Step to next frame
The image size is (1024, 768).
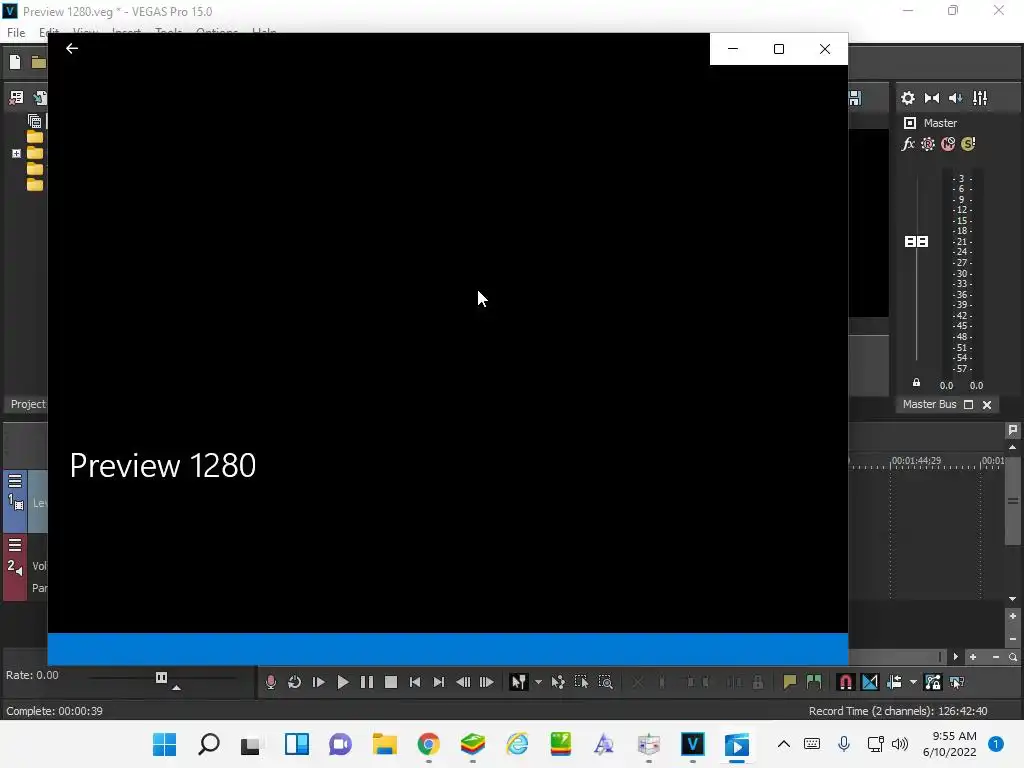click(487, 682)
